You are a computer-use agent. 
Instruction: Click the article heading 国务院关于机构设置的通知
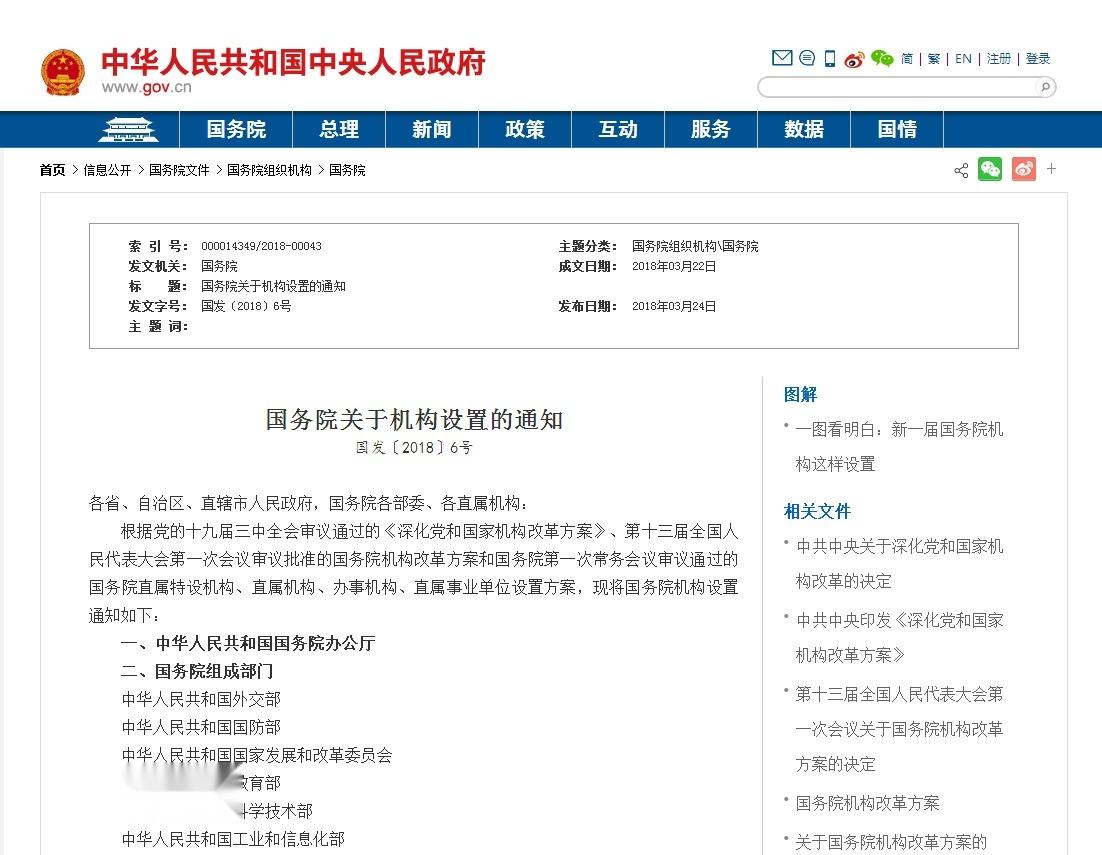414,419
